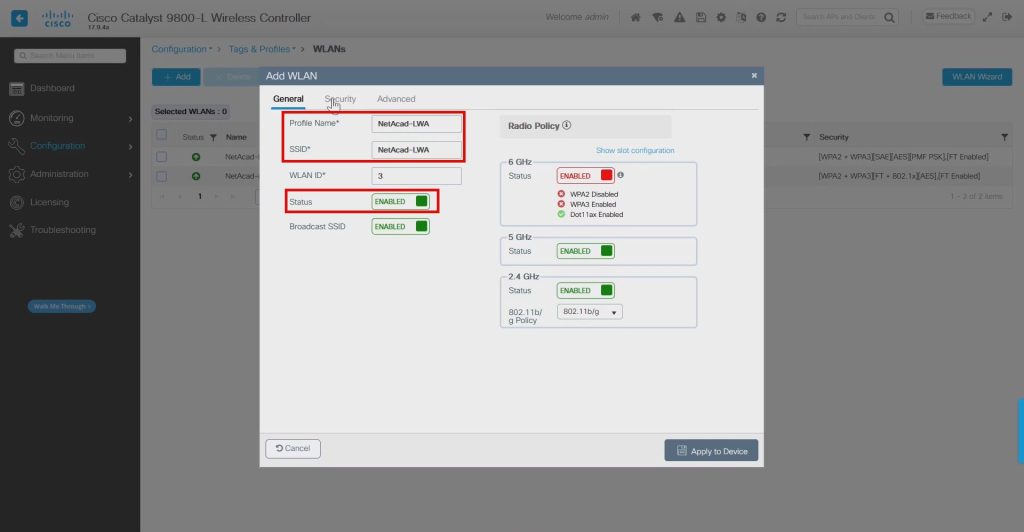This screenshot has height=532, width=1024.
Task: Click the Dashboard sidebar icon
Action: tap(17, 89)
